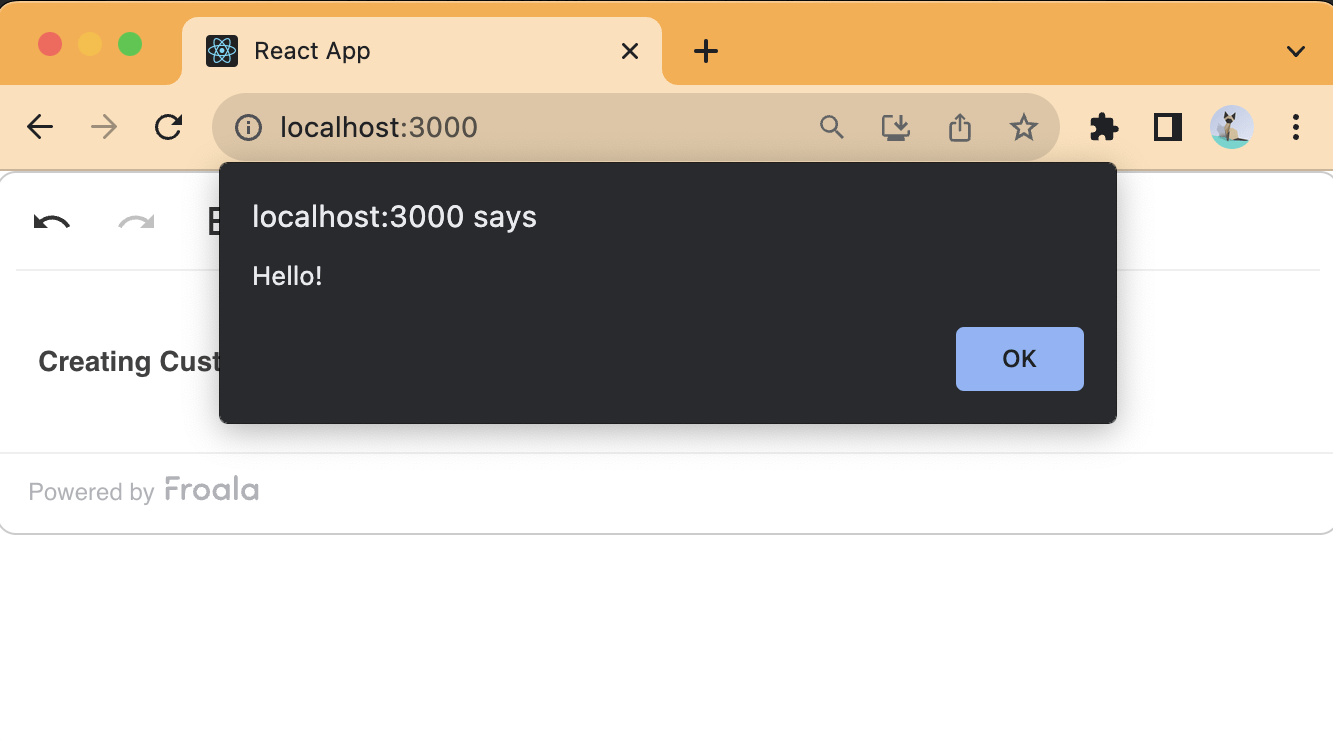Screen dimensions: 1333x742
Task: Open the Extensions puzzle menu
Action: 1104,127
